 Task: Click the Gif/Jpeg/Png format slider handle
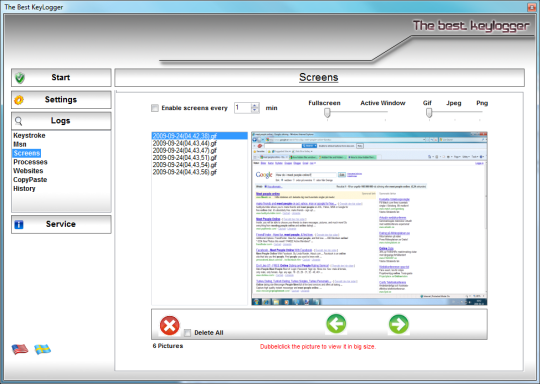429,113
